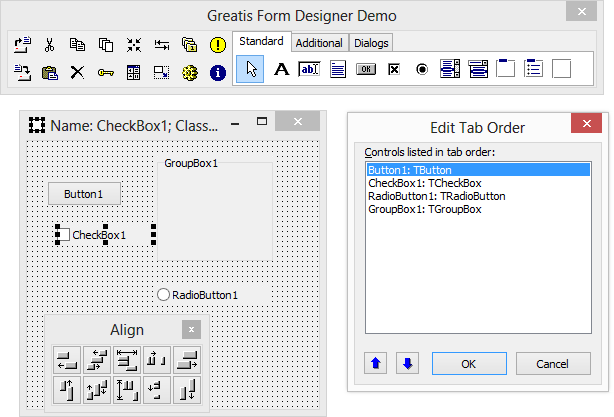Move selected control up in tab order
The image size is (614, 417).
376,363
